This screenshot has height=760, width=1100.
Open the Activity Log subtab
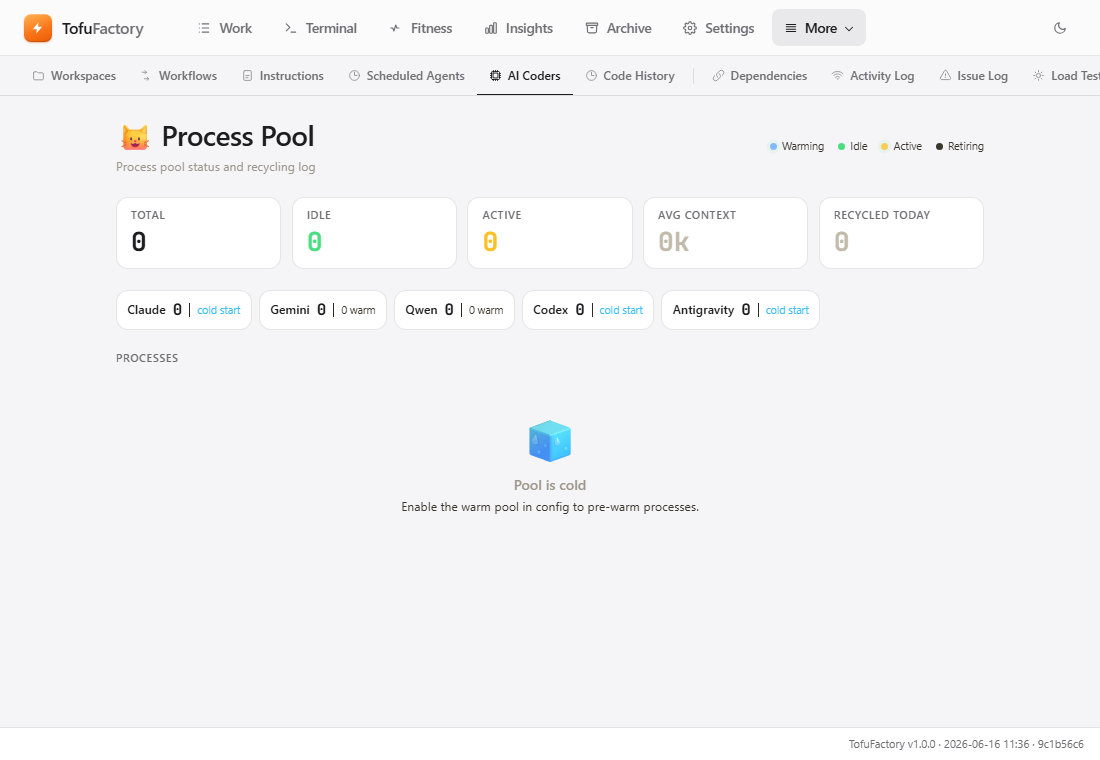(x=873, y=76)
